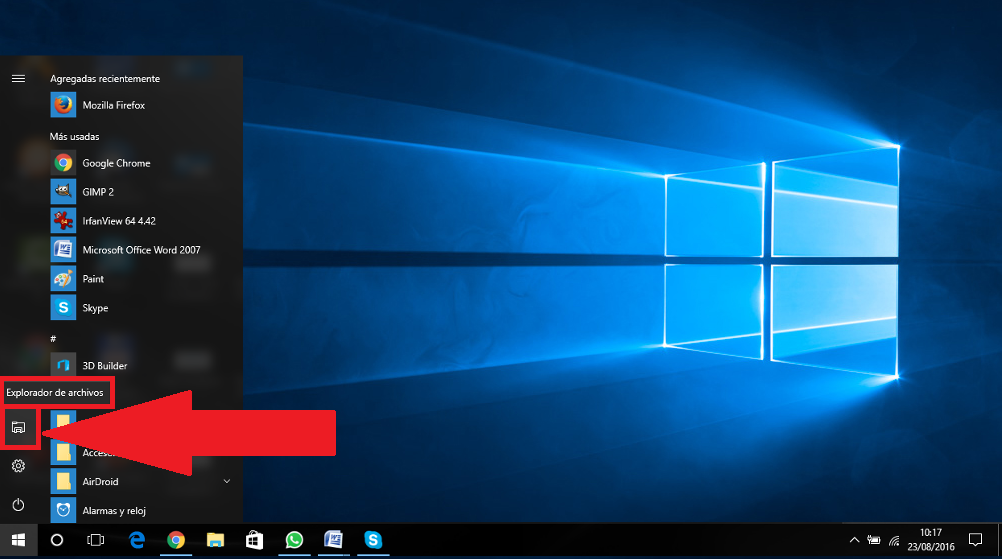Launch Microsoft Edge from taskbar

point(137,540)
